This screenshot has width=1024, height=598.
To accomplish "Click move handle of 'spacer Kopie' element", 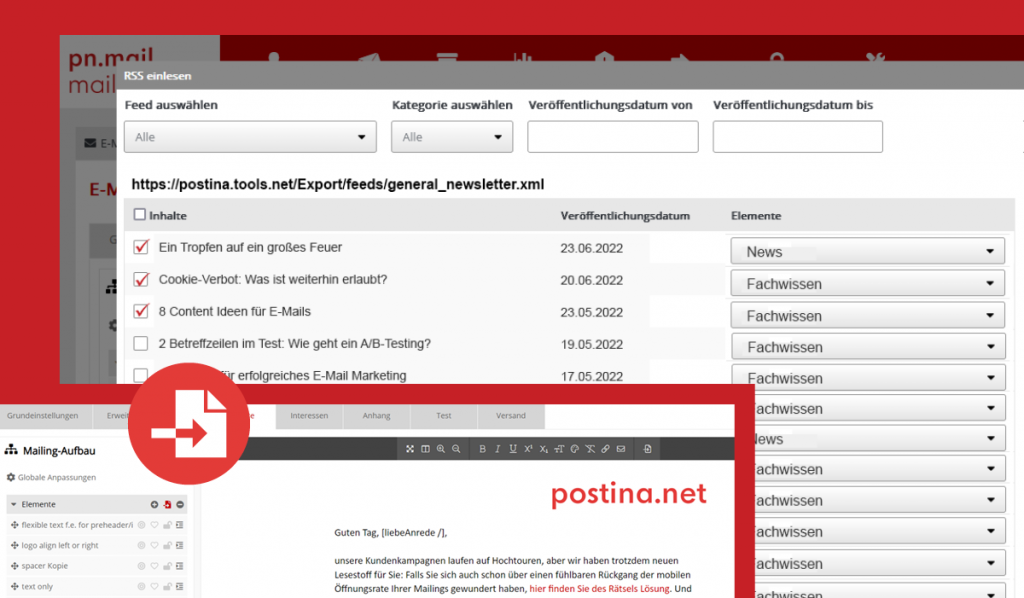I will tap(14, 566).
